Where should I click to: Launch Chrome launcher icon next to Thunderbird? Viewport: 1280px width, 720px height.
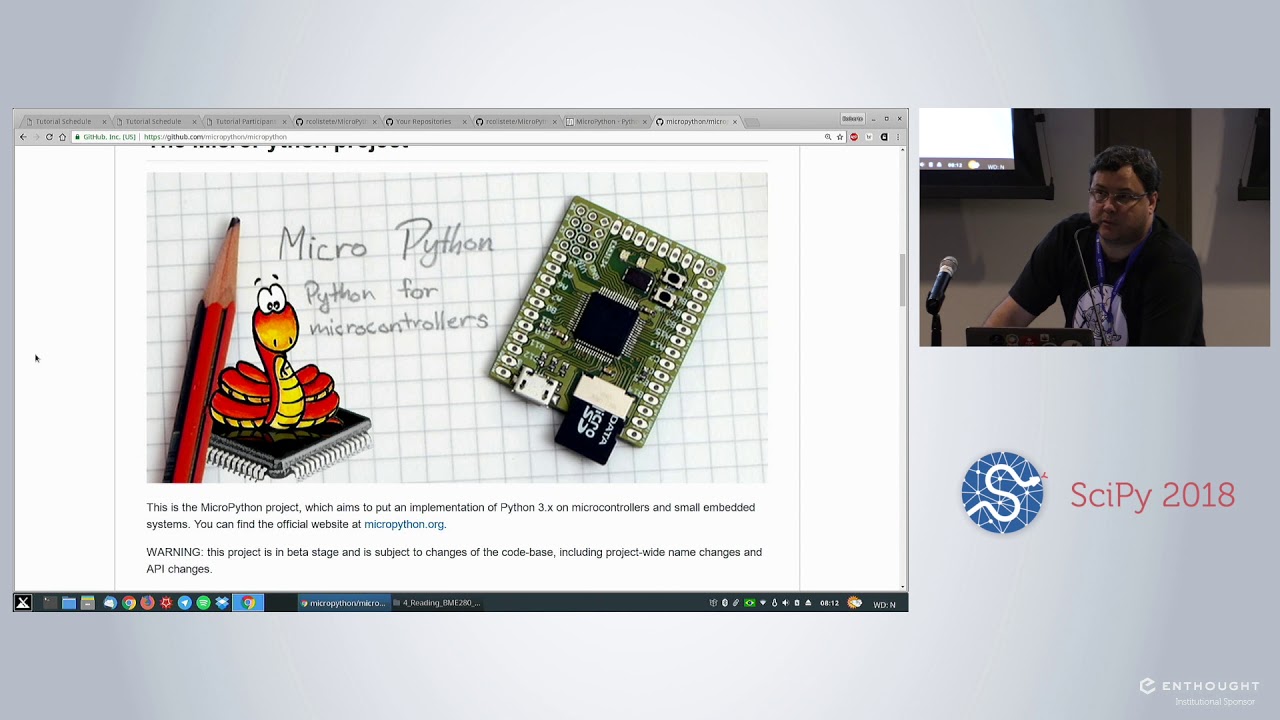click(129, 603)
